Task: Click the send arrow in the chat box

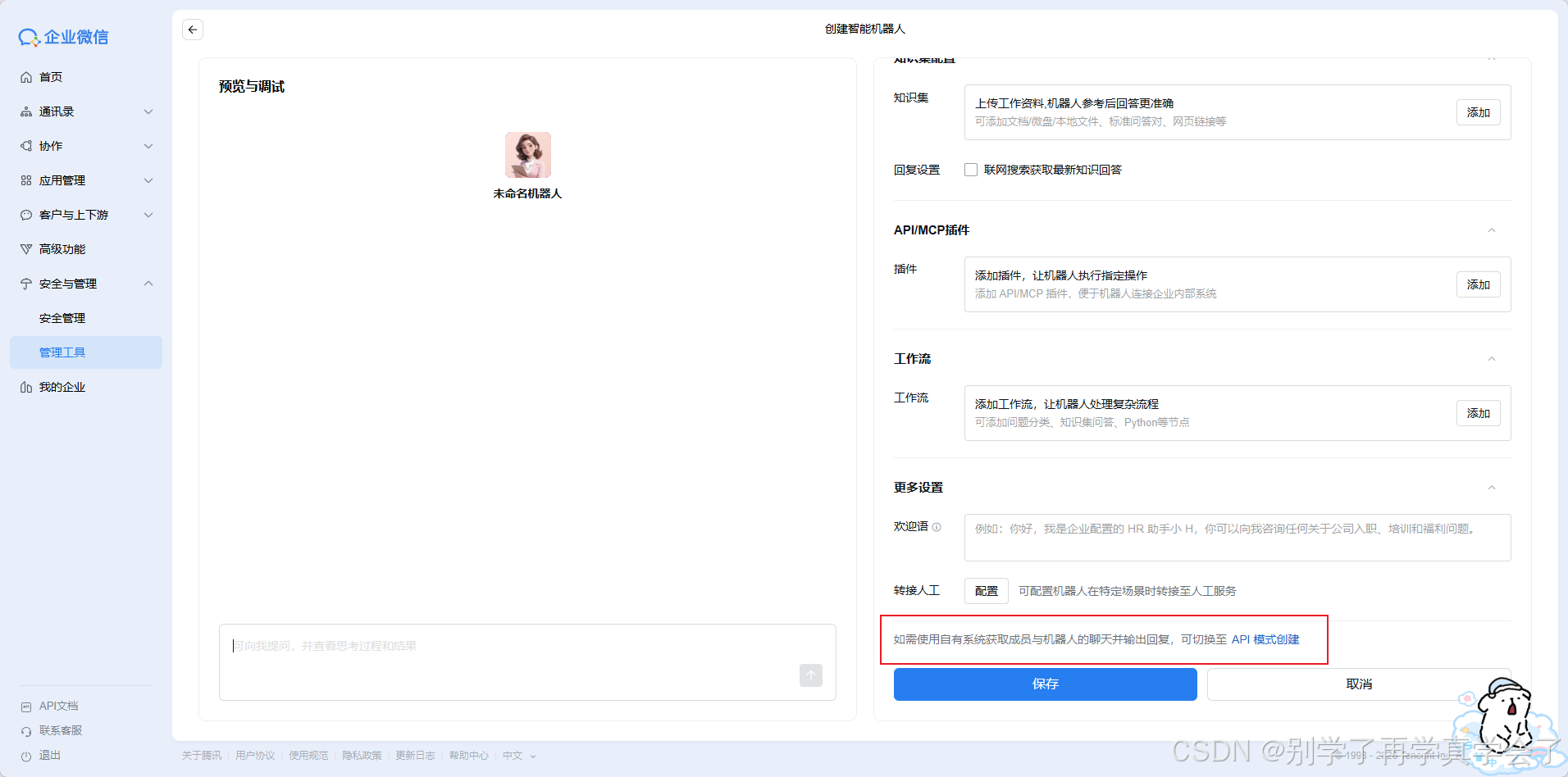Action: tap(810, 675)
